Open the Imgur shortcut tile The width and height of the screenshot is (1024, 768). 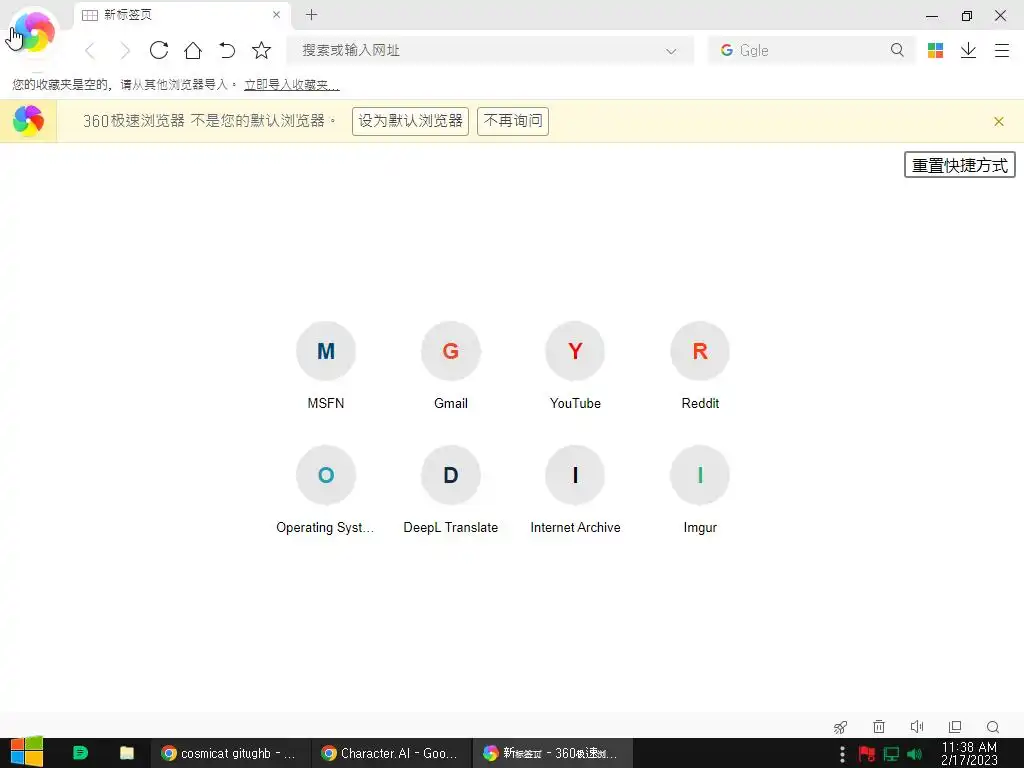point(700,490)
